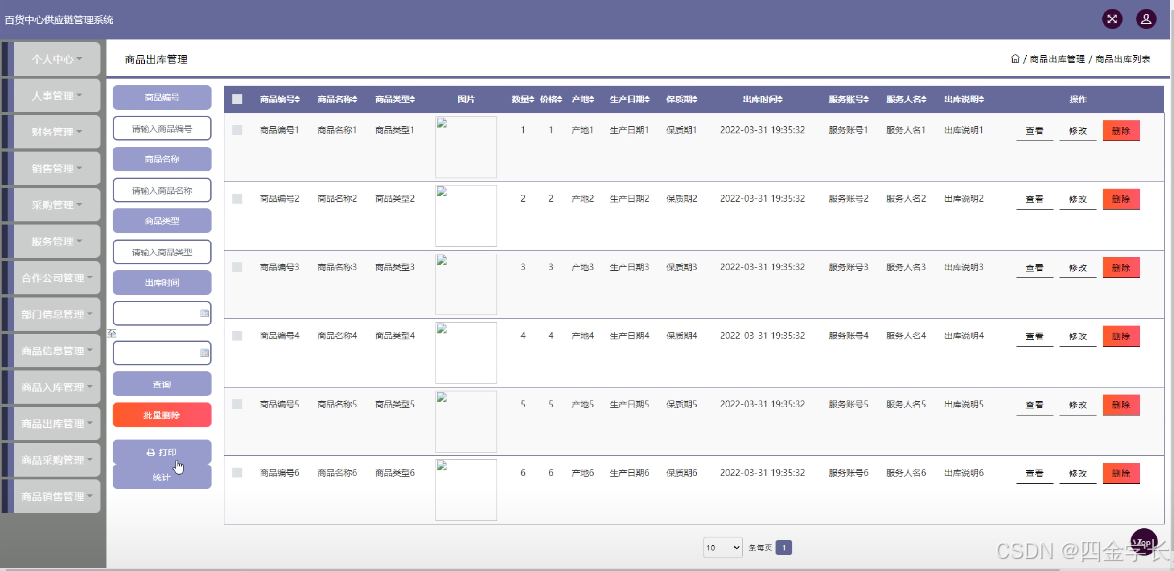Click the 出库说明5 cell
This screenshot has height=571, width=1174.
[964, 404]
